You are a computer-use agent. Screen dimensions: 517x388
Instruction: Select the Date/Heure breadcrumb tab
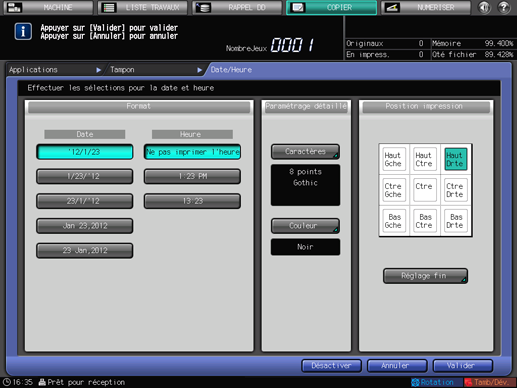[231, 70]
